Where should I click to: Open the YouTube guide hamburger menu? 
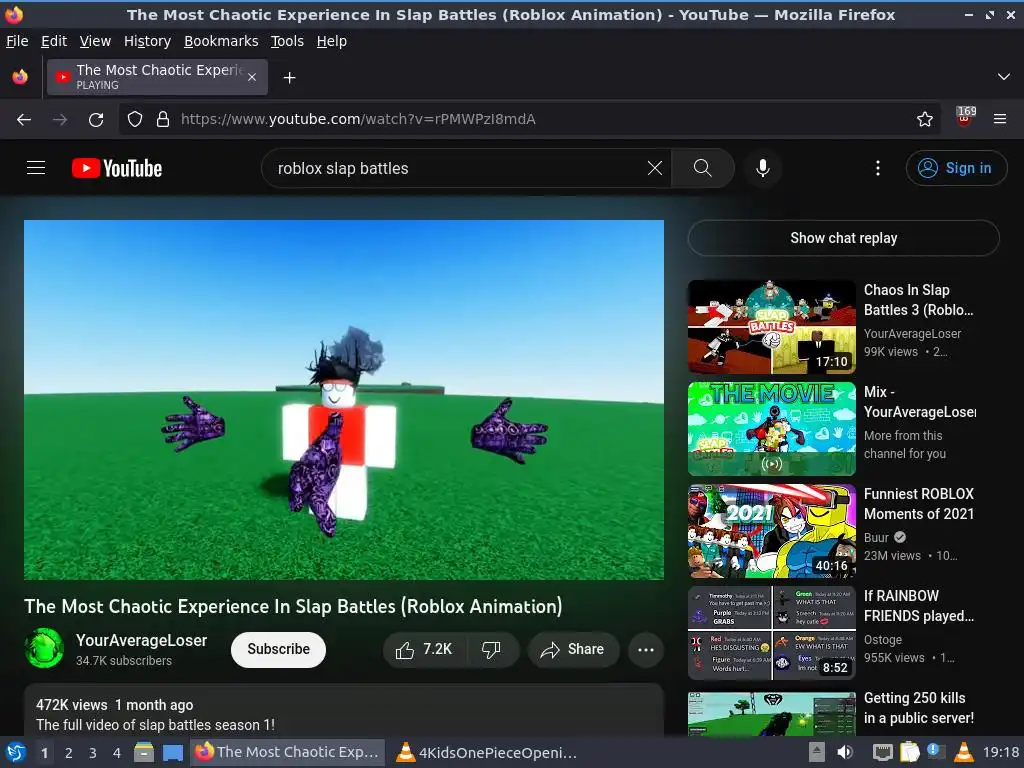(36, 168)
